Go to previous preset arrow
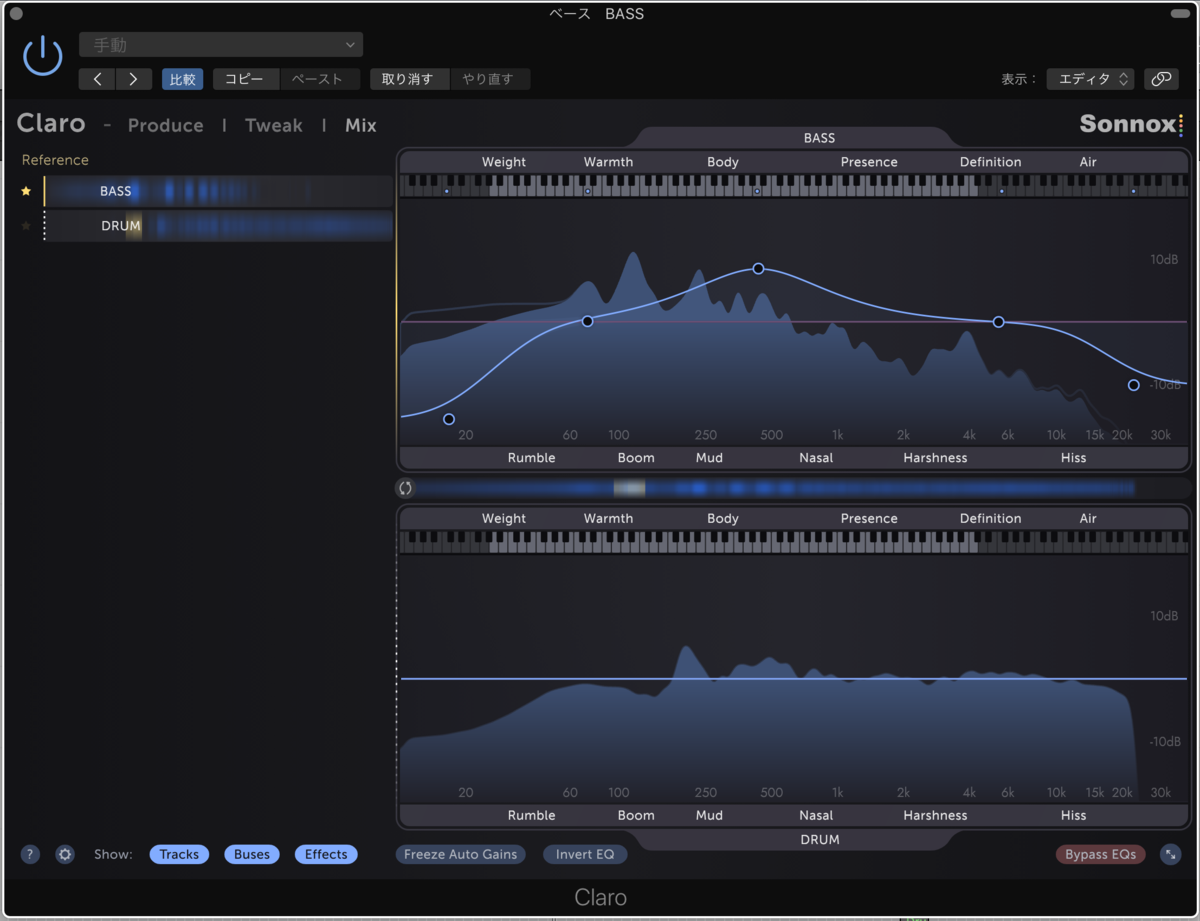Viewport: 1200px width, 921px height. click(97, 79)
